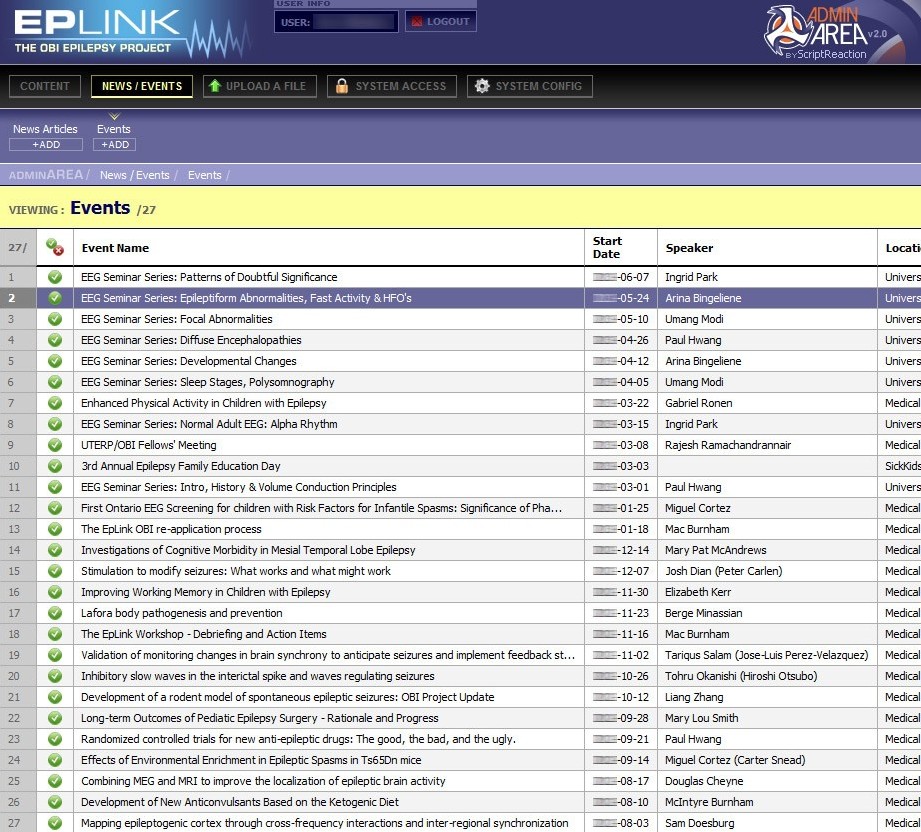The image size is (921, 832).
Task: Toggle status of Developmental Changes event
Action: 55,361
